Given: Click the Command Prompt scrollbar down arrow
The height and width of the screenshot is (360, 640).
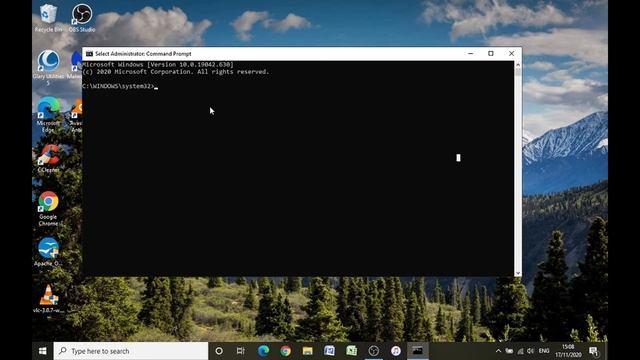Looking at the screenshot, I should click(x=518, y=273).
